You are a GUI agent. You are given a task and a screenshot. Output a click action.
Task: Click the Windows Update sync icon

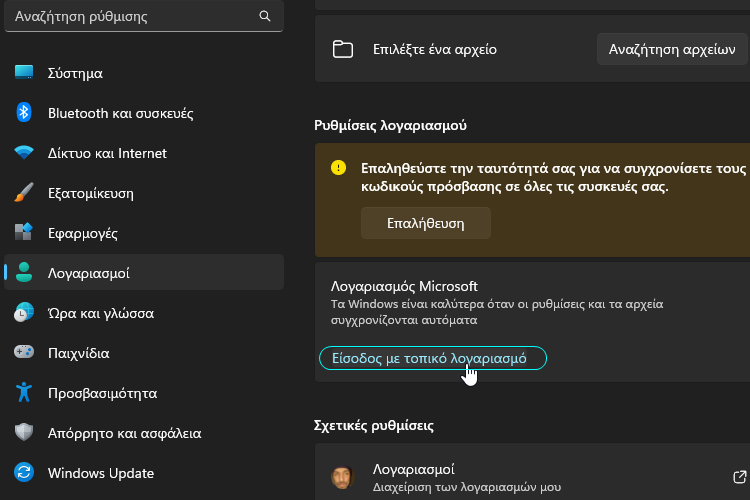(x=24, y=472)
